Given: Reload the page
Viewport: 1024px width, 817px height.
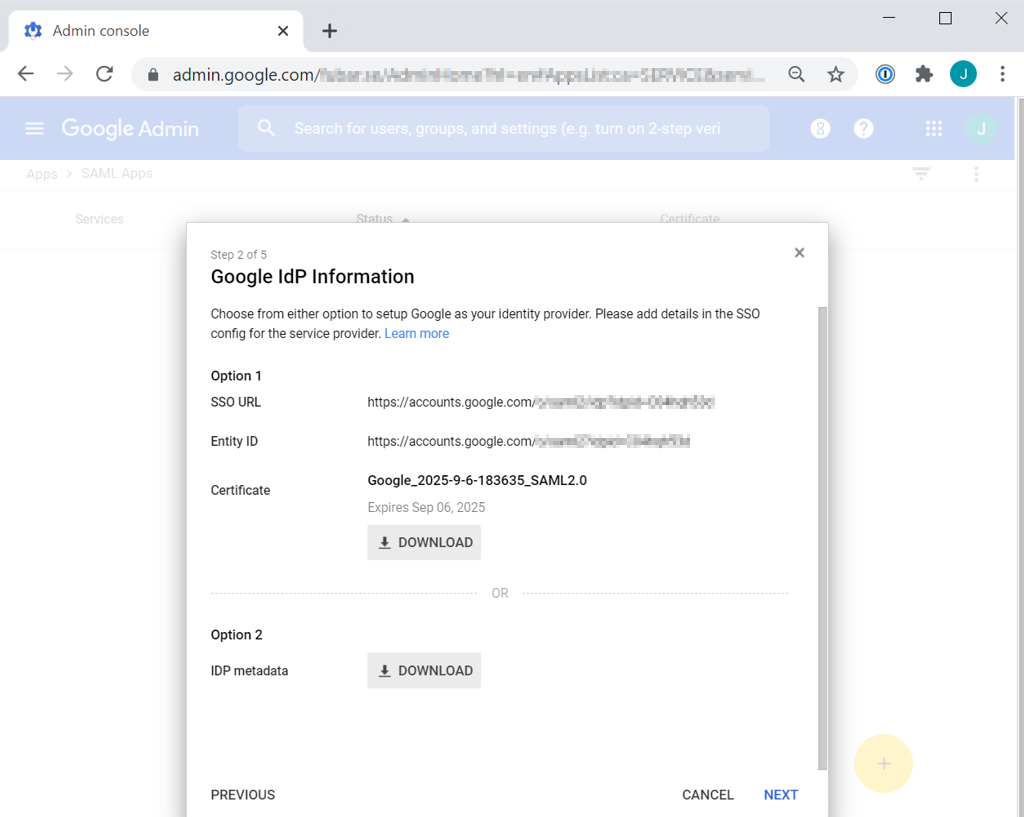Looking at the screenshot, I should tap(104, 74).
